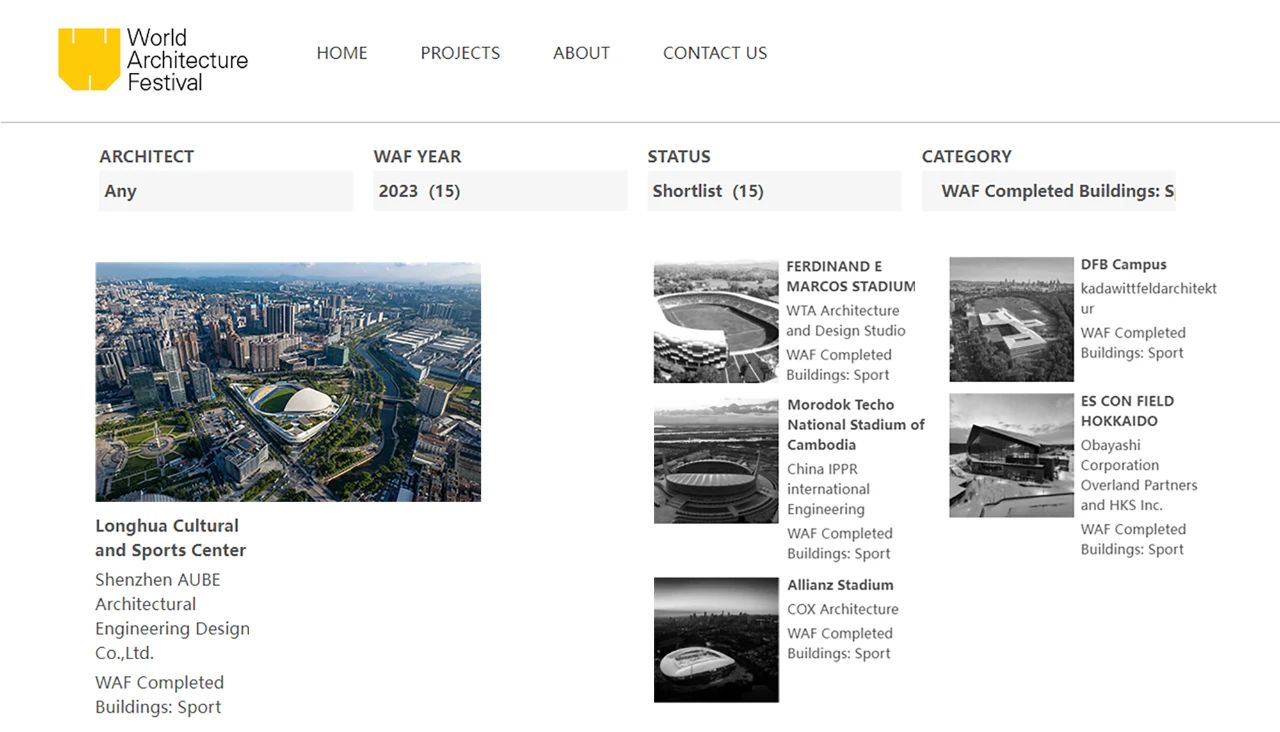Click the Allianz Stadium title link
The height and width of the screenshot is (732, 1280).
(x=840, y=585)
